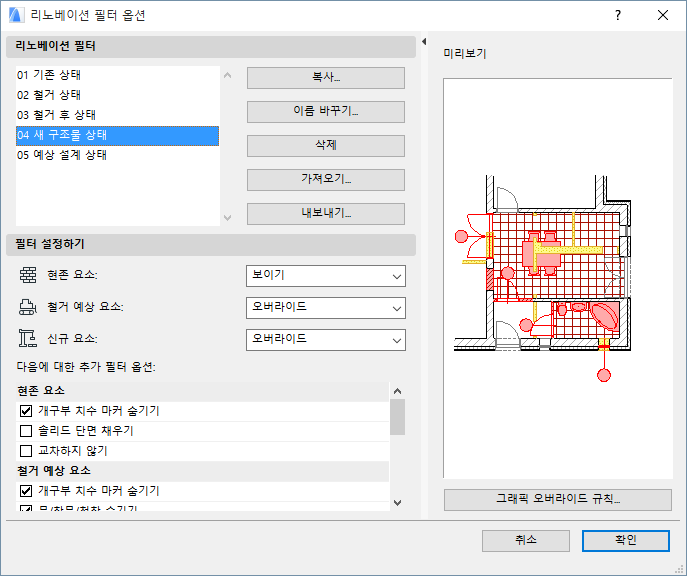The image size is (687, 576).
Task: Click the 내보내기... export button
Action: tap(326, 214)
